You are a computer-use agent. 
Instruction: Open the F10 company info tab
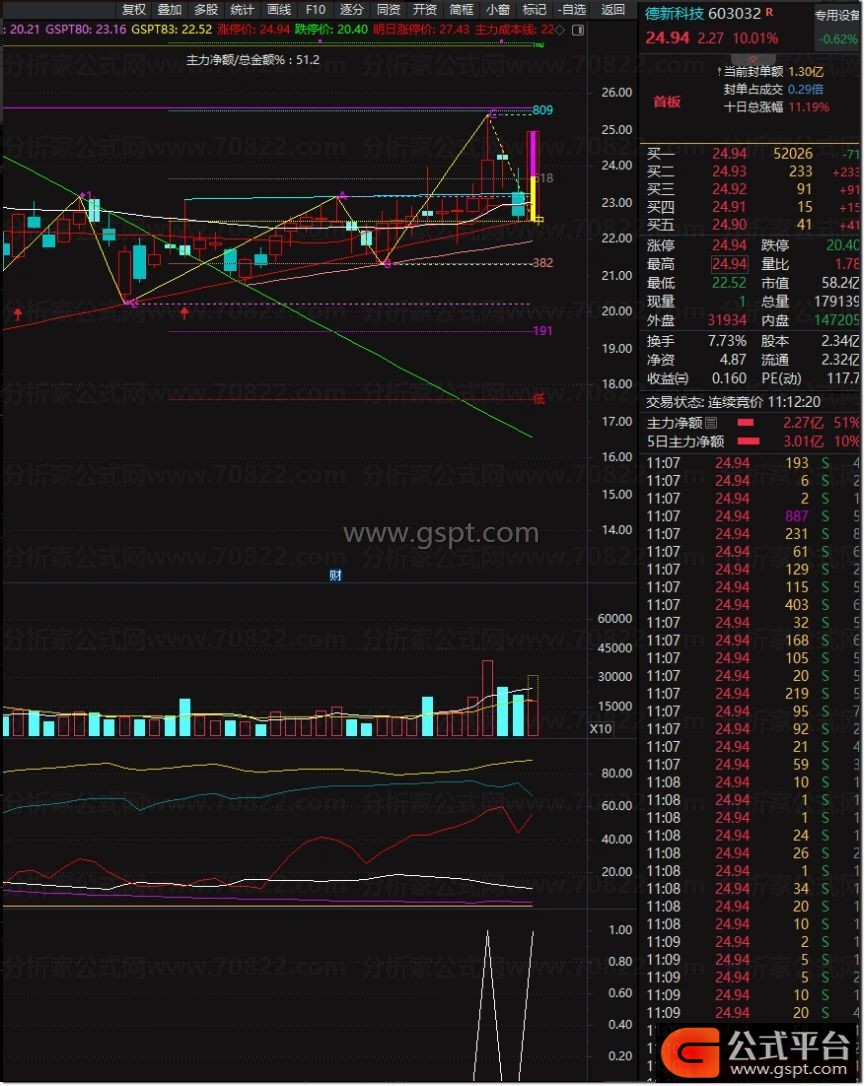click(x=316, y=10)
